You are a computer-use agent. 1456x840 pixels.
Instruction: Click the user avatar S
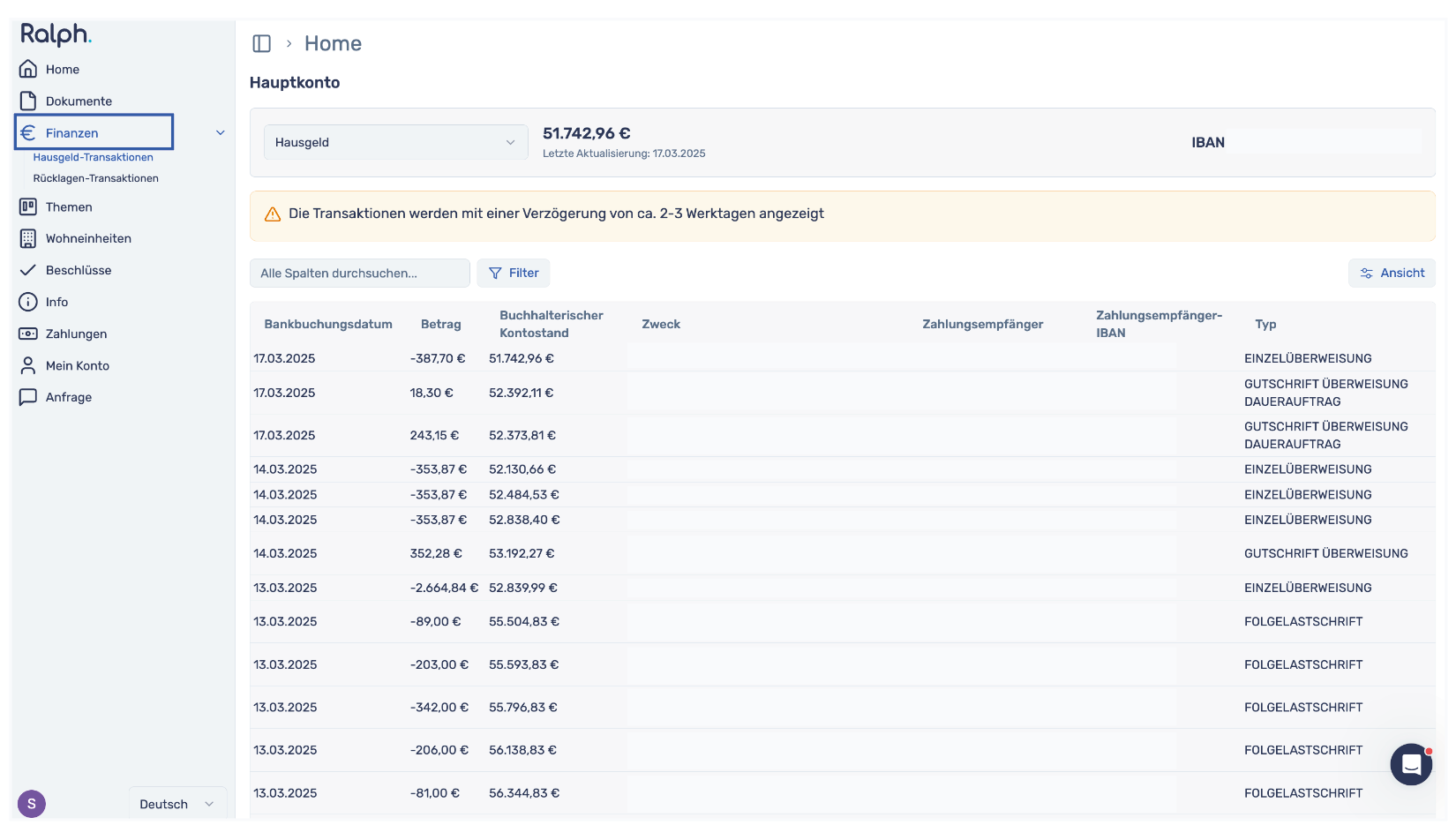[x=32, y=804]
